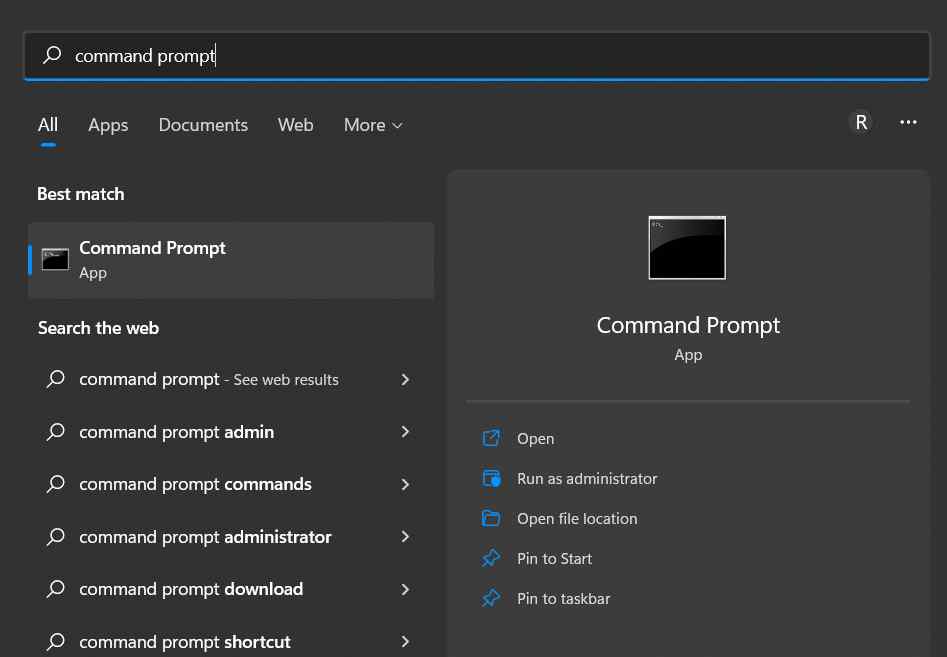This screenshot has height=657, width=947.
Task: Expand arrow for 'command prompt commands'
Action: (405, 484)
